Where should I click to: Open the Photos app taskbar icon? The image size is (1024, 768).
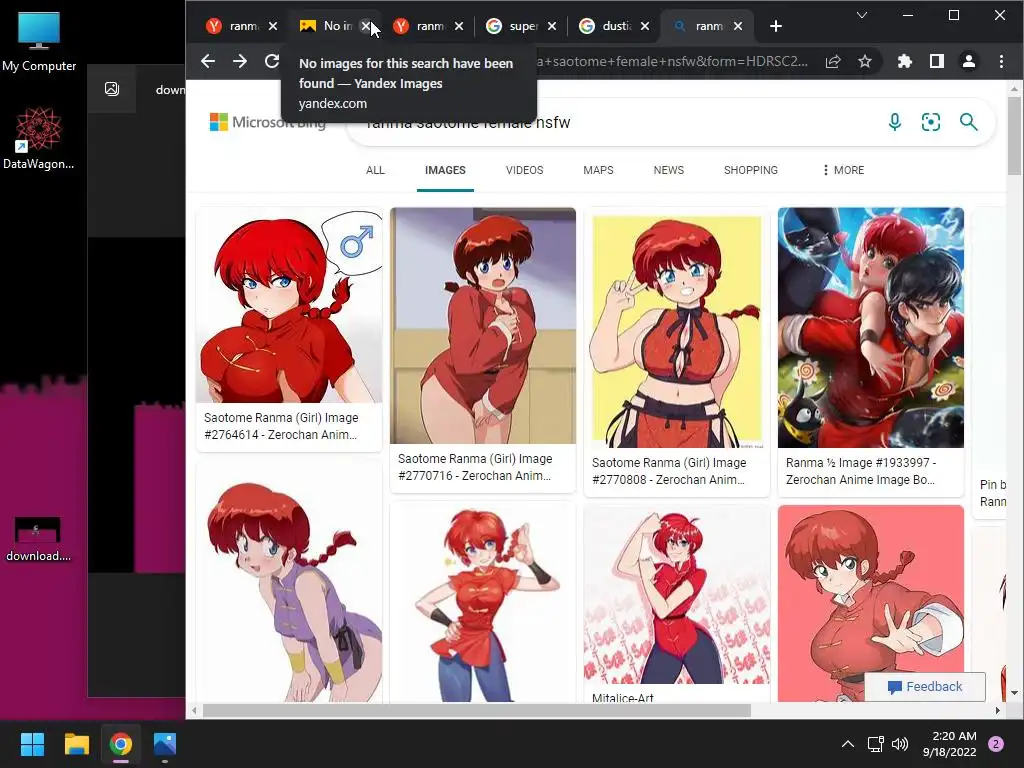[165, 744]
